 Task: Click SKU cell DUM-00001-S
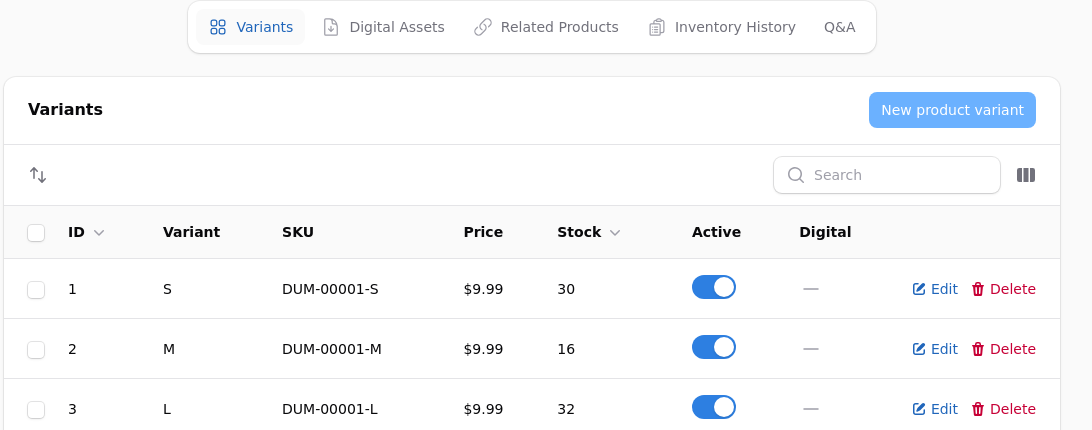coord(330,289)
